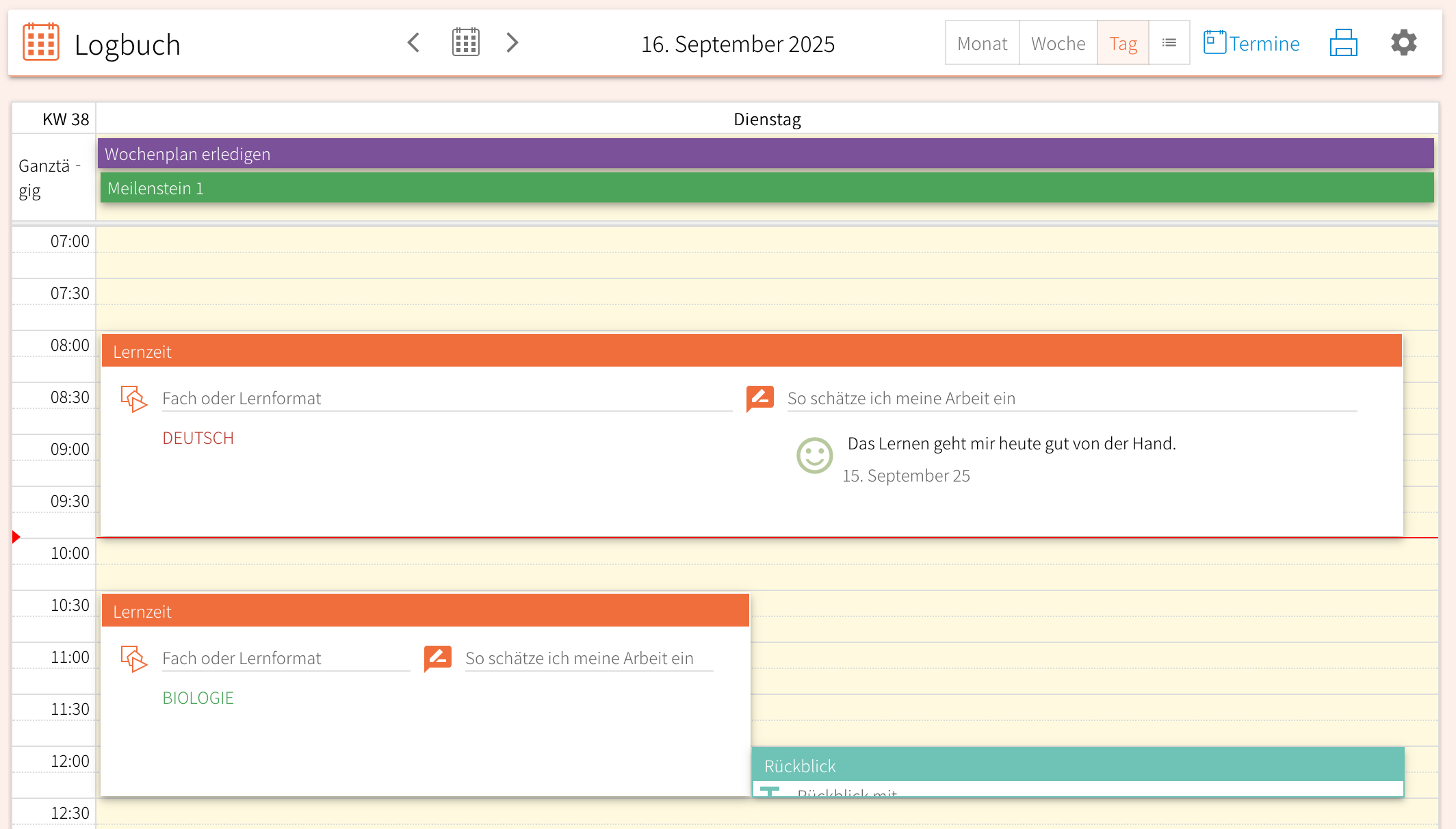Screen dimensions: 1456x829
Task: Click the Logbuch calendar logo icon
Action: (41, 42)
